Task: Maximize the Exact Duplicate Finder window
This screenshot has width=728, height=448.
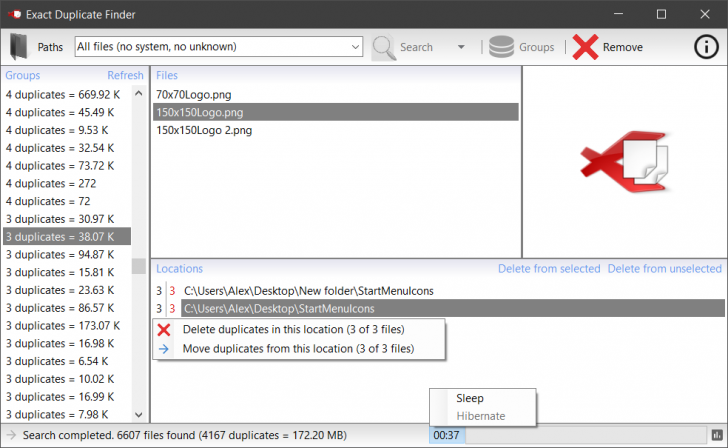Action: [661, 14]
